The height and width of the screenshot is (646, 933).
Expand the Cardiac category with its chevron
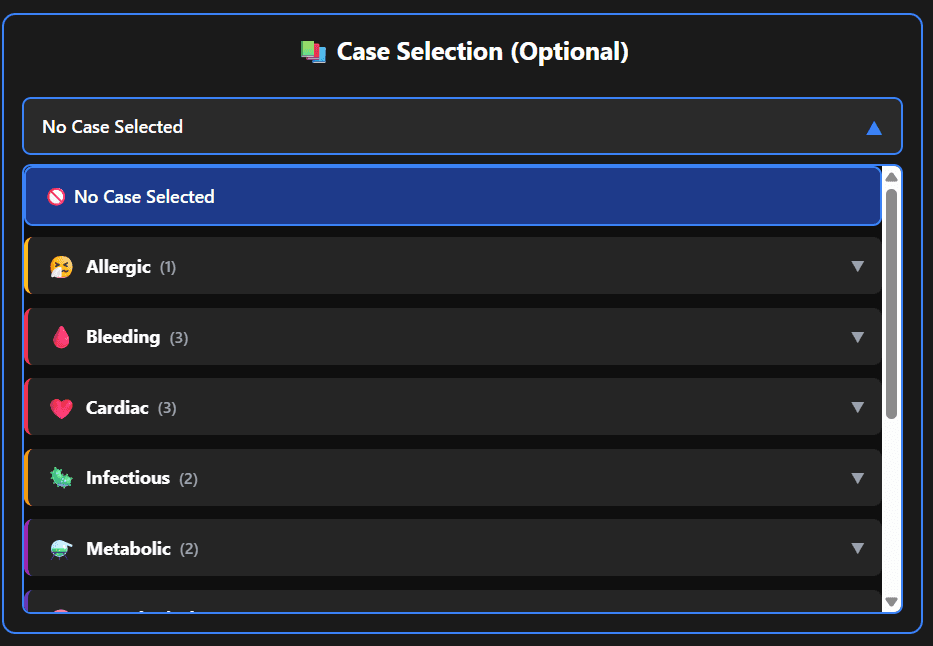(x=858, y=407)
